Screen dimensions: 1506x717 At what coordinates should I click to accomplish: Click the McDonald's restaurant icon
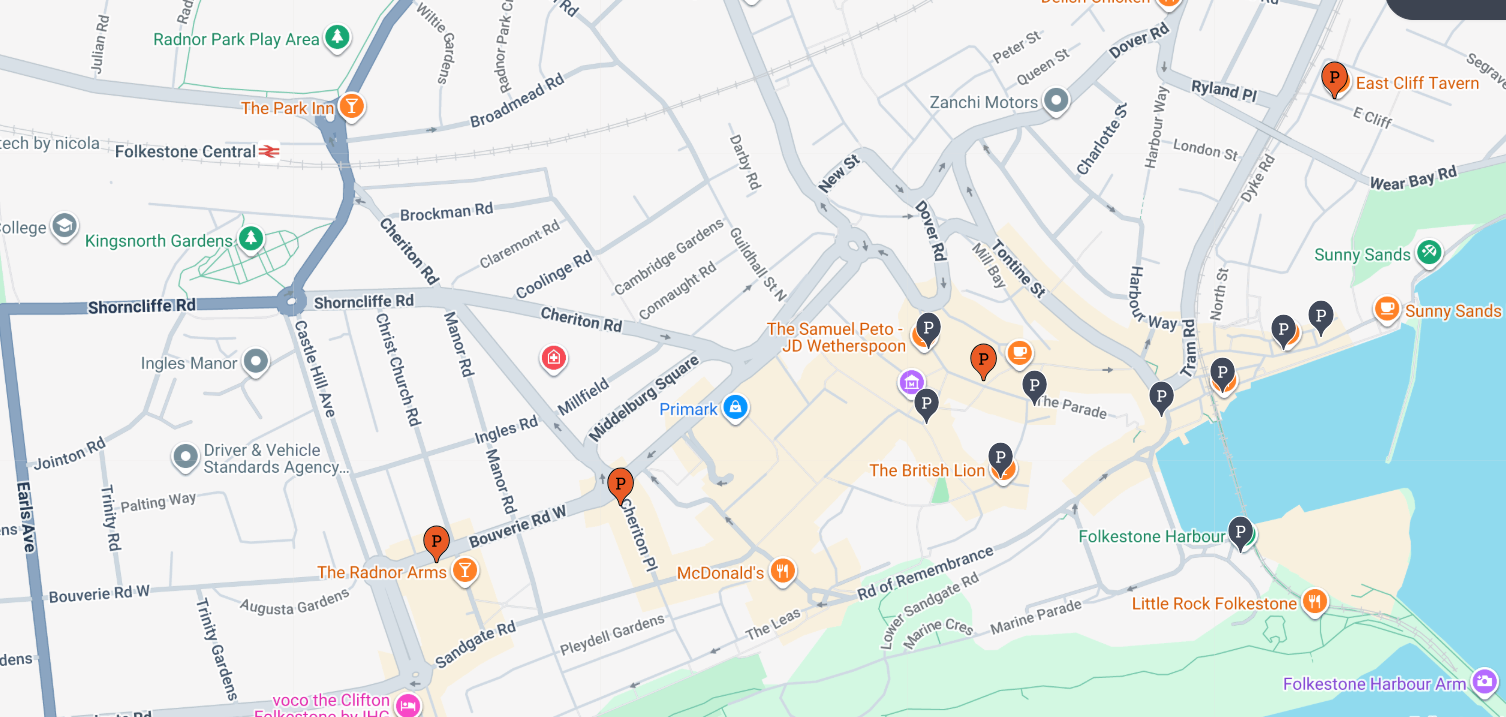(x=783, y=572)
